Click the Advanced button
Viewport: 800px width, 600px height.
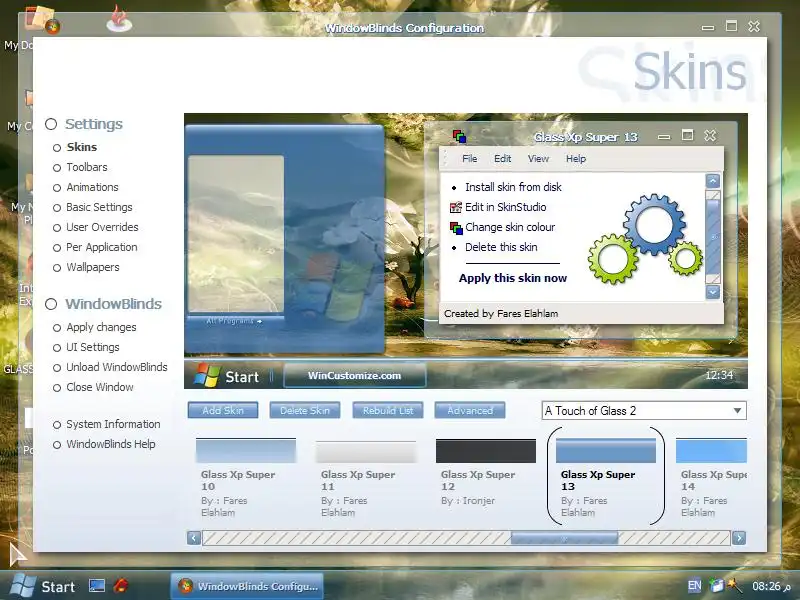470,410
